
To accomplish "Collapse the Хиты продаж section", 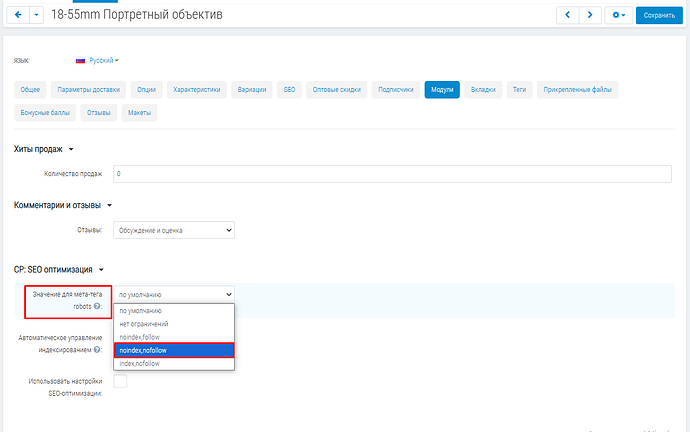I will coord(43,149).
